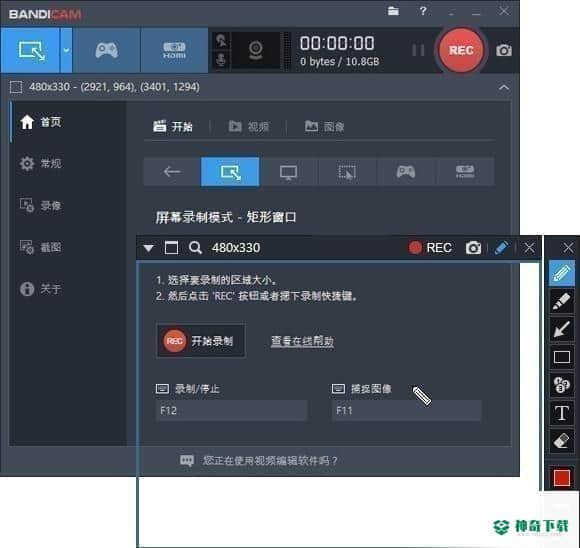Image resolution: width=580 pixels, height=548 pixels.
Task: Click the webcam overlay icon
Action: point(256,50)
